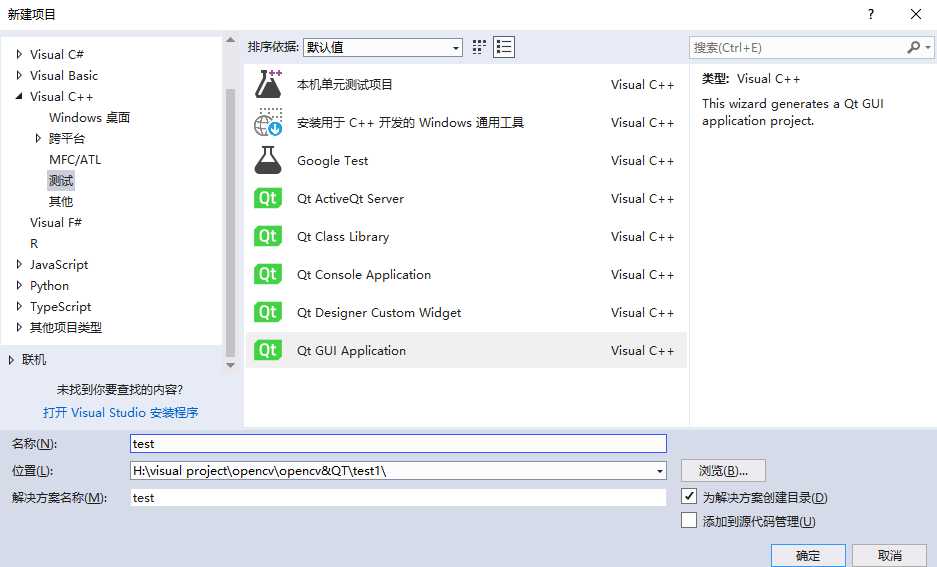Screen dimensions: 937x567
Task: Click the Qt ActiveQt Server icon
Action: pos(268,198)
